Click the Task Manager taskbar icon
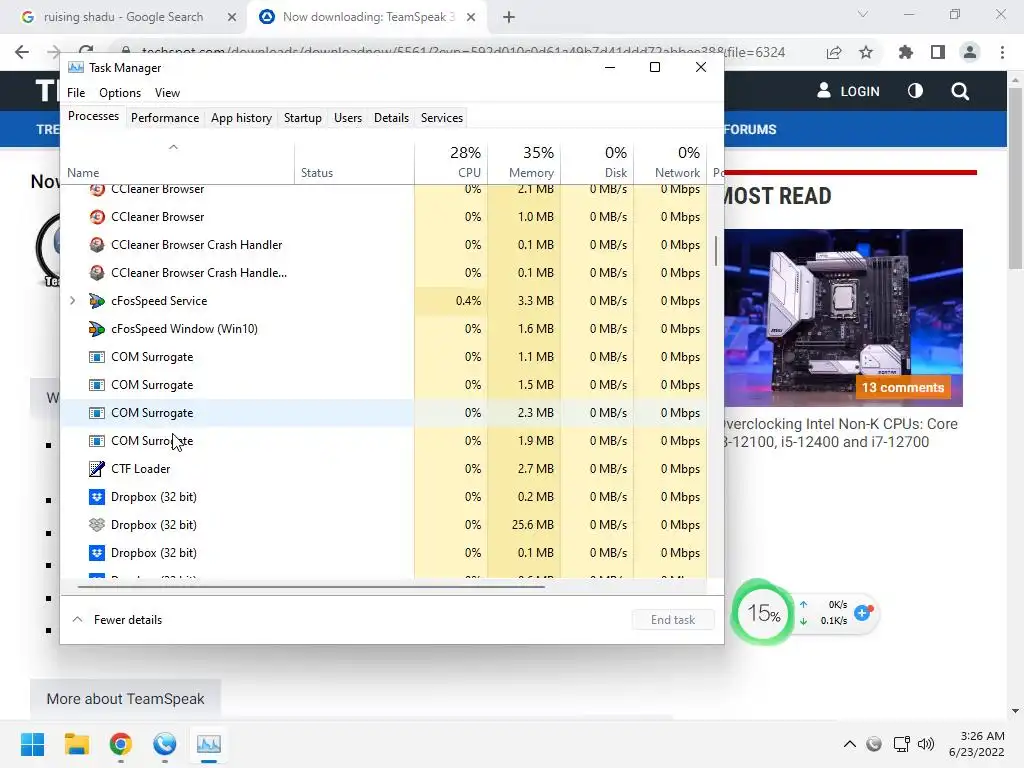This screenshot has width=1024, height=768. (209, 744)
